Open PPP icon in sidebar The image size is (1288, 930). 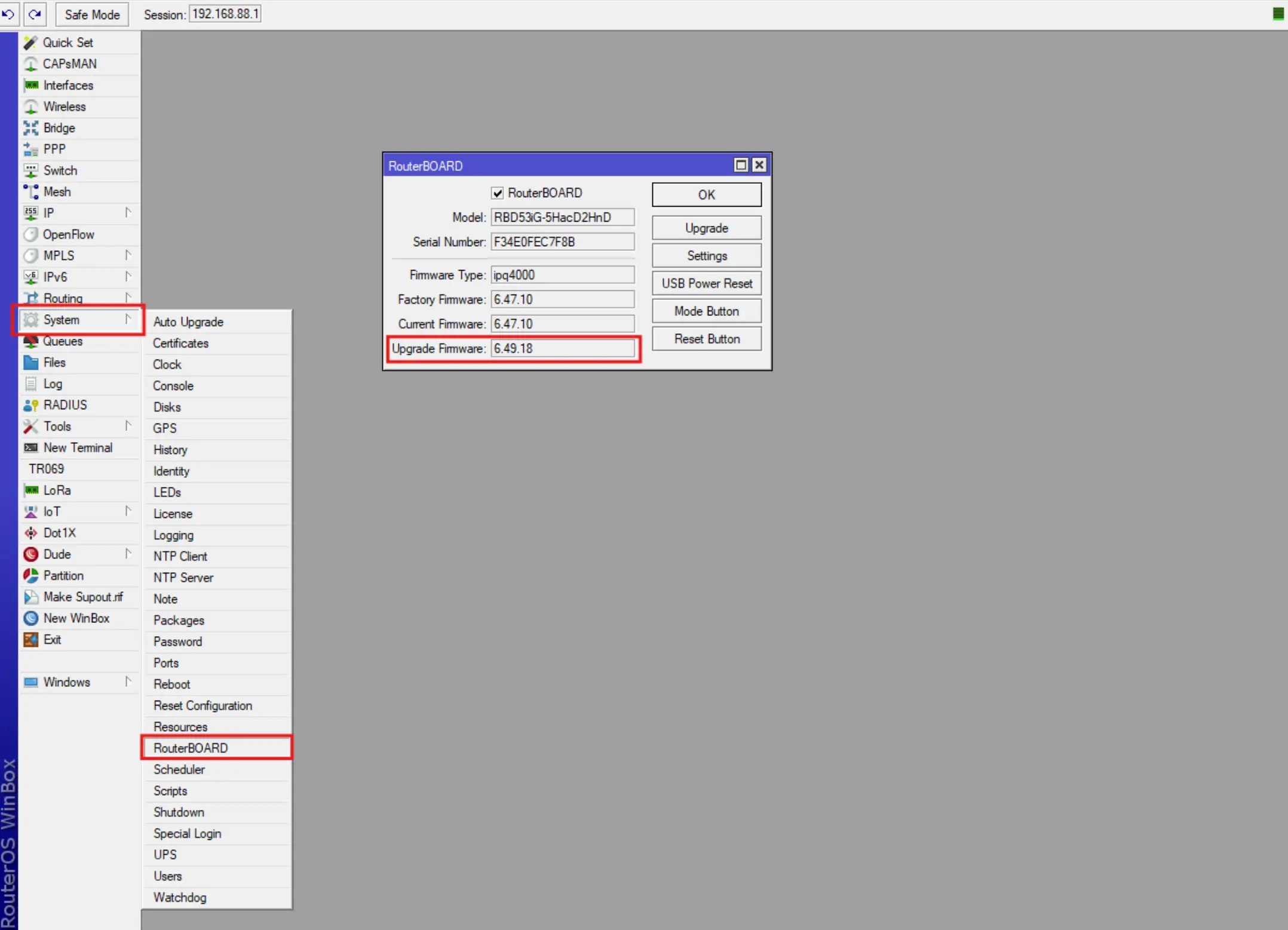click(30, 149)
